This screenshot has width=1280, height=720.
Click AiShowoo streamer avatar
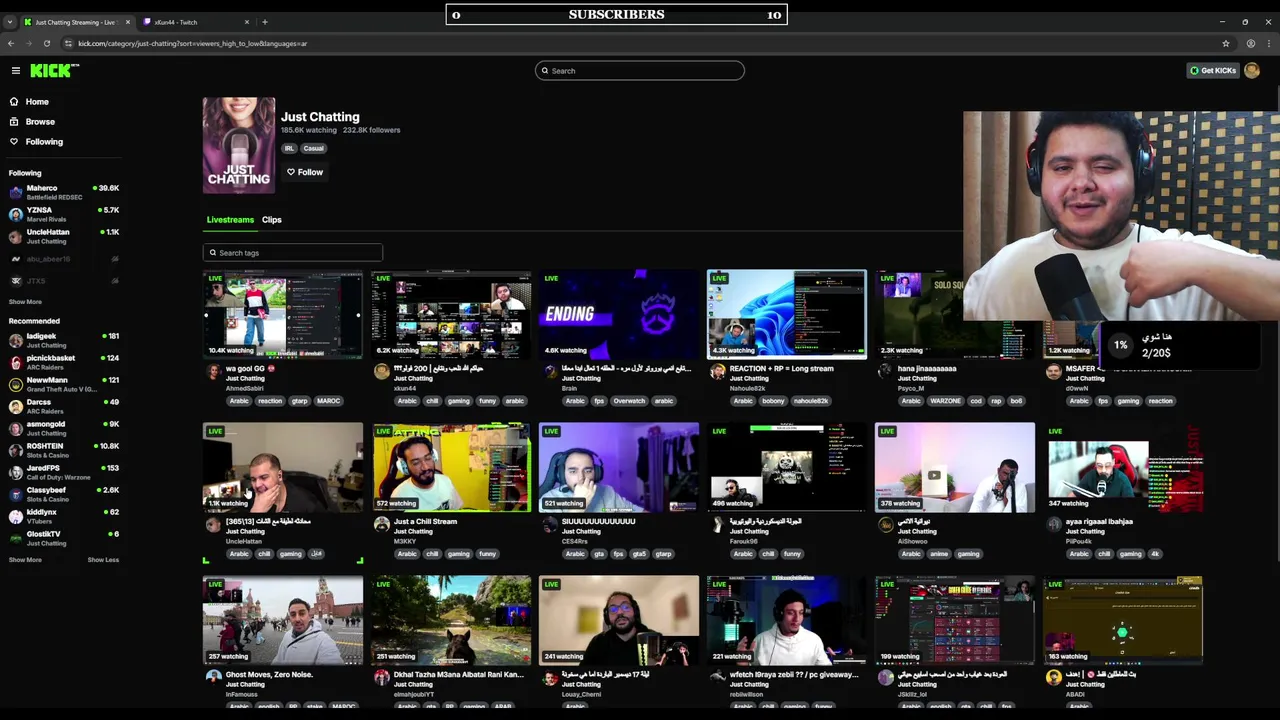pyautogui.click(x=885, y=525)
